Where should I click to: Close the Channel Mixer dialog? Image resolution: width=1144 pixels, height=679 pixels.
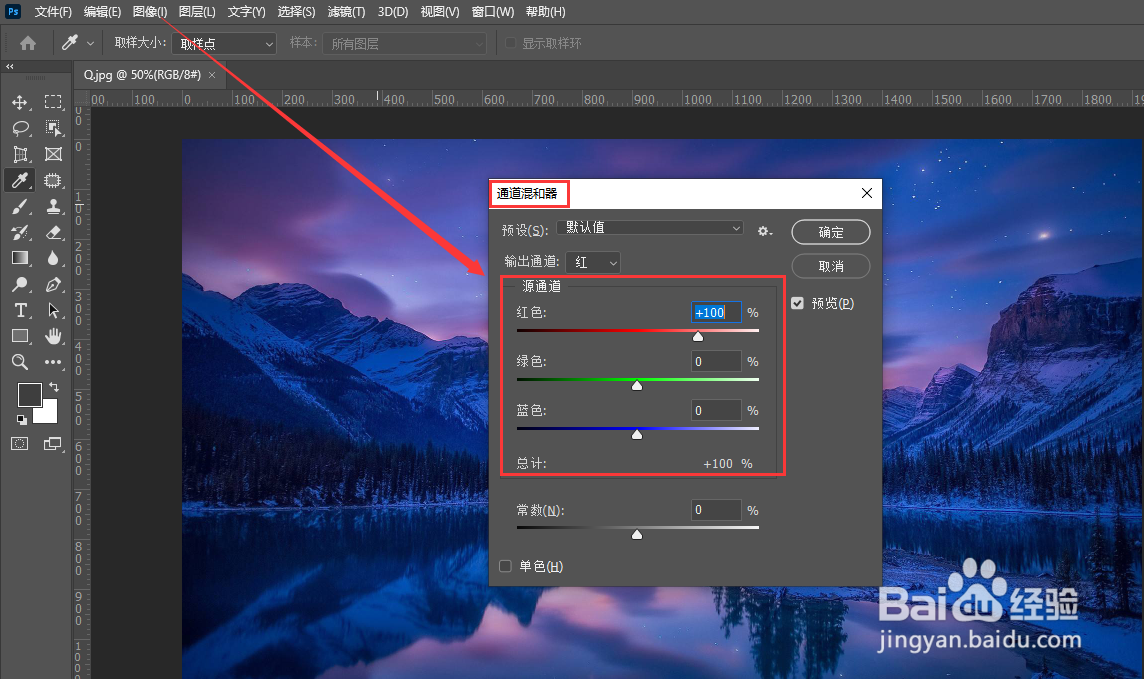pos(867,193)
